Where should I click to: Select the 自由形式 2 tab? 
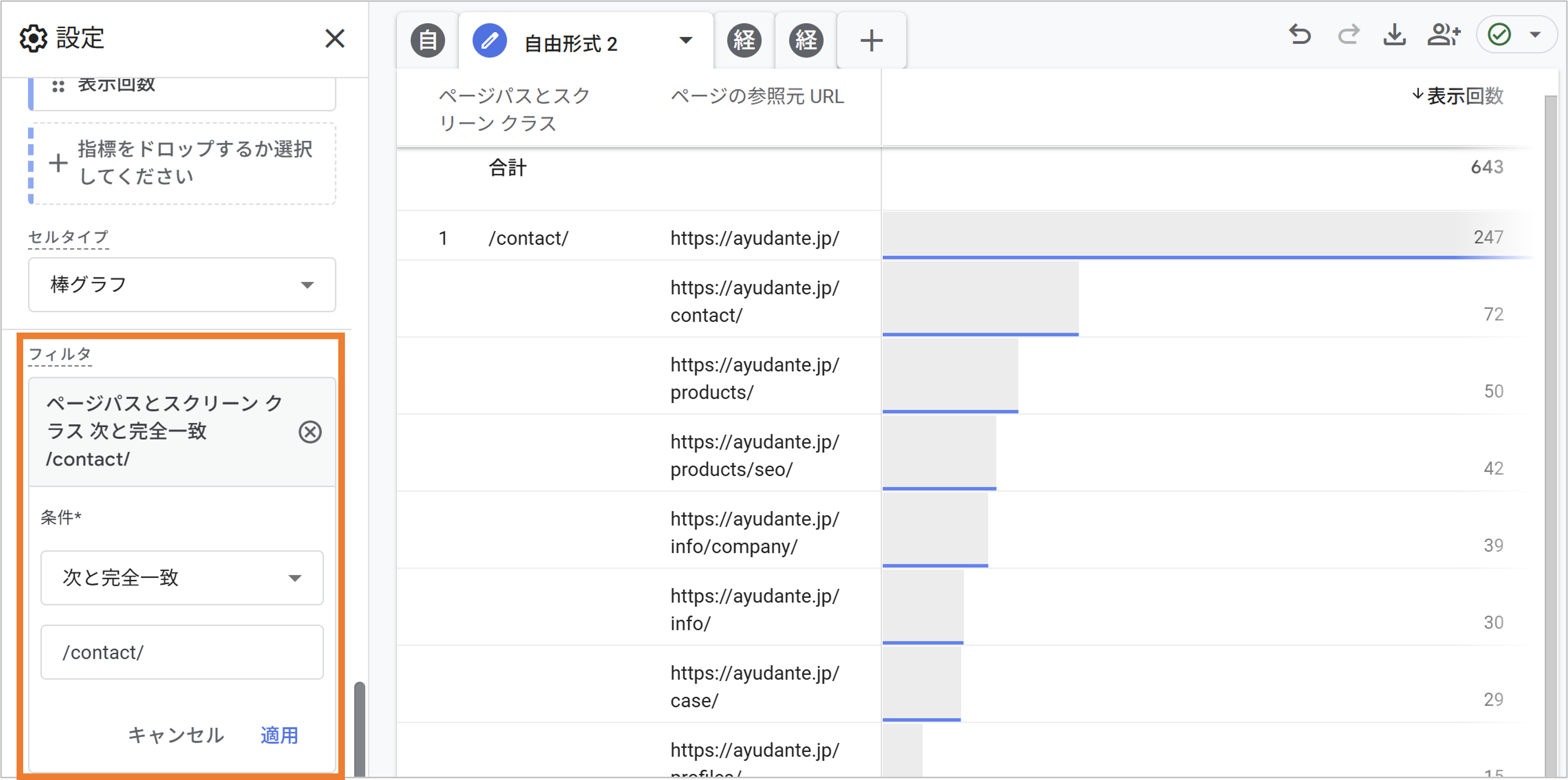pos(571,43)
